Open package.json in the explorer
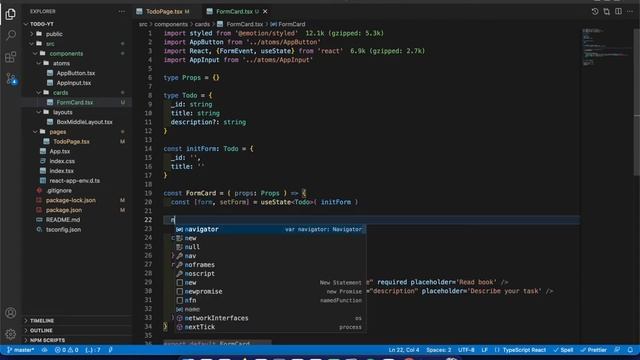640x360 pixels. [64, 210]
